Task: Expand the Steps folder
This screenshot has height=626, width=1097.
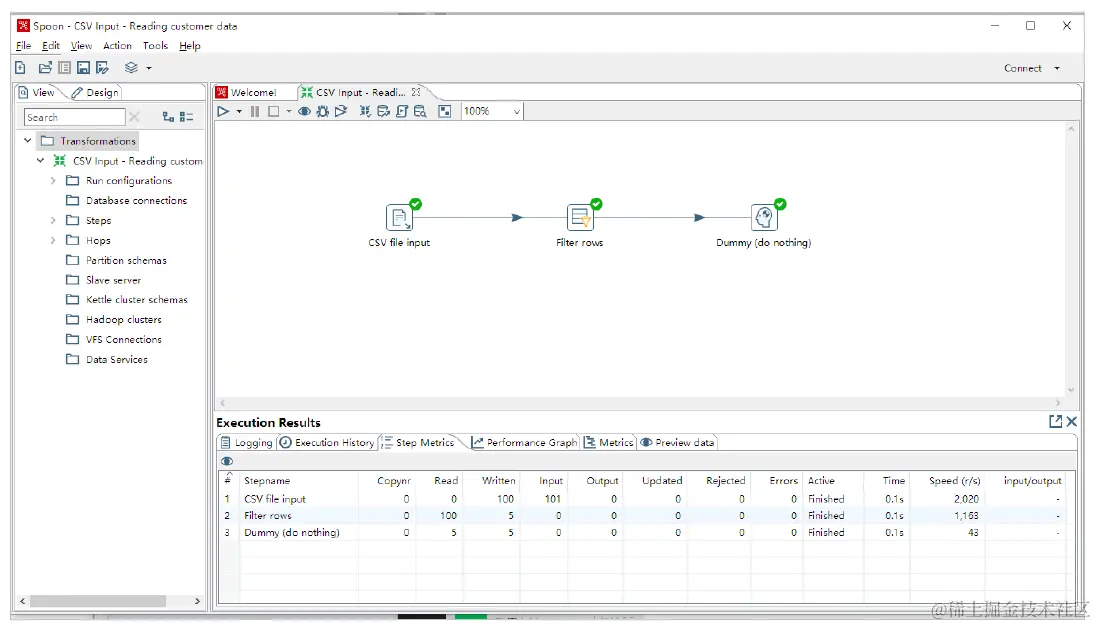Action: [x=52, y=220]
